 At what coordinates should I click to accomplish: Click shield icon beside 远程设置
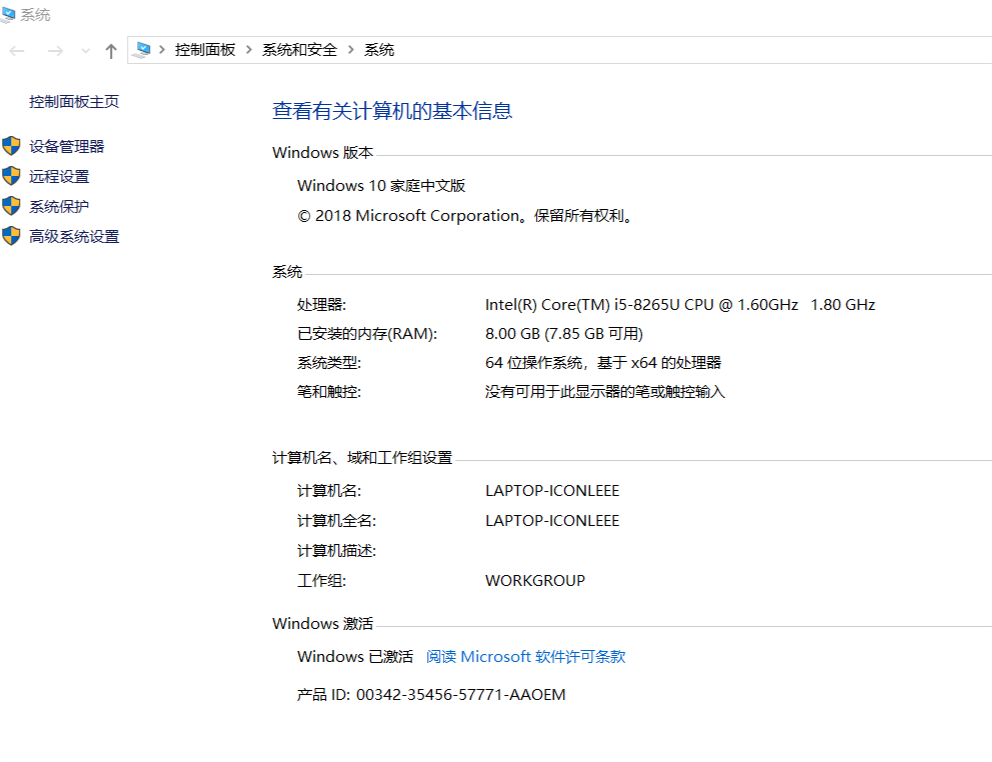coord(11,176)
